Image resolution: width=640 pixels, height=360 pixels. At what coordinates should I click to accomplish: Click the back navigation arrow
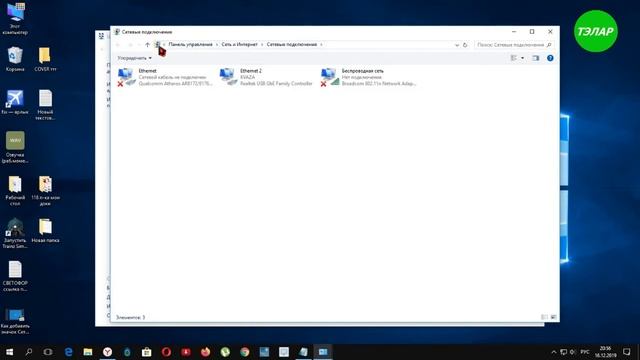(118, 44)
